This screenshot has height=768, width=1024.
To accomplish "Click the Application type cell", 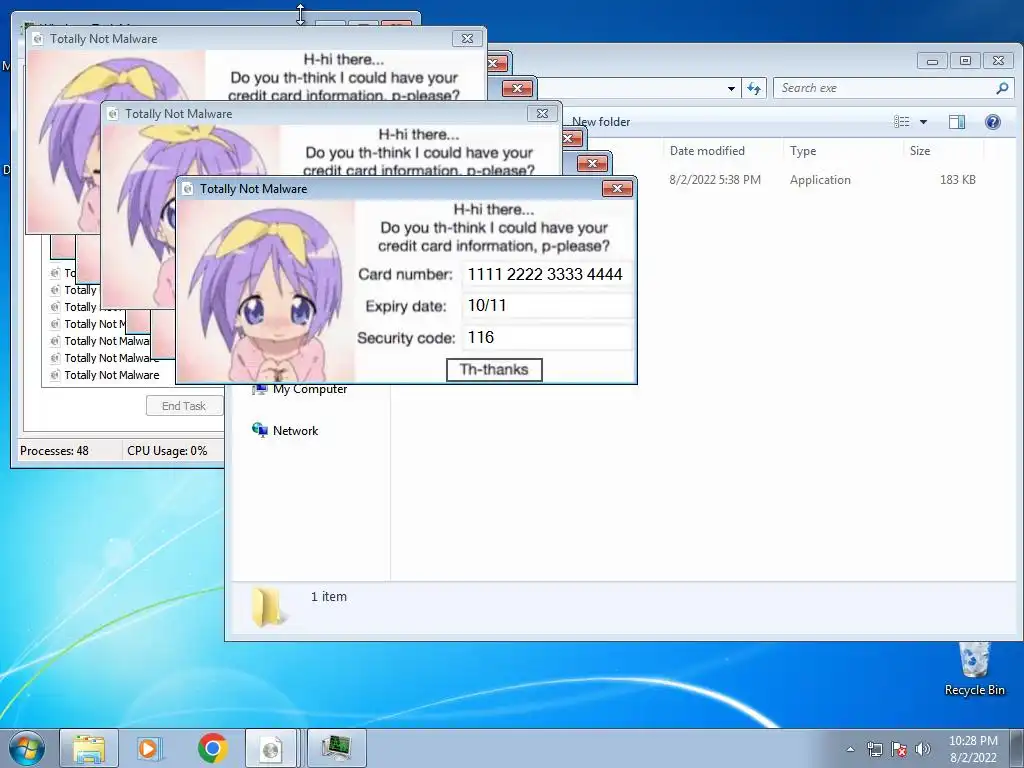I will coord(820,180).
